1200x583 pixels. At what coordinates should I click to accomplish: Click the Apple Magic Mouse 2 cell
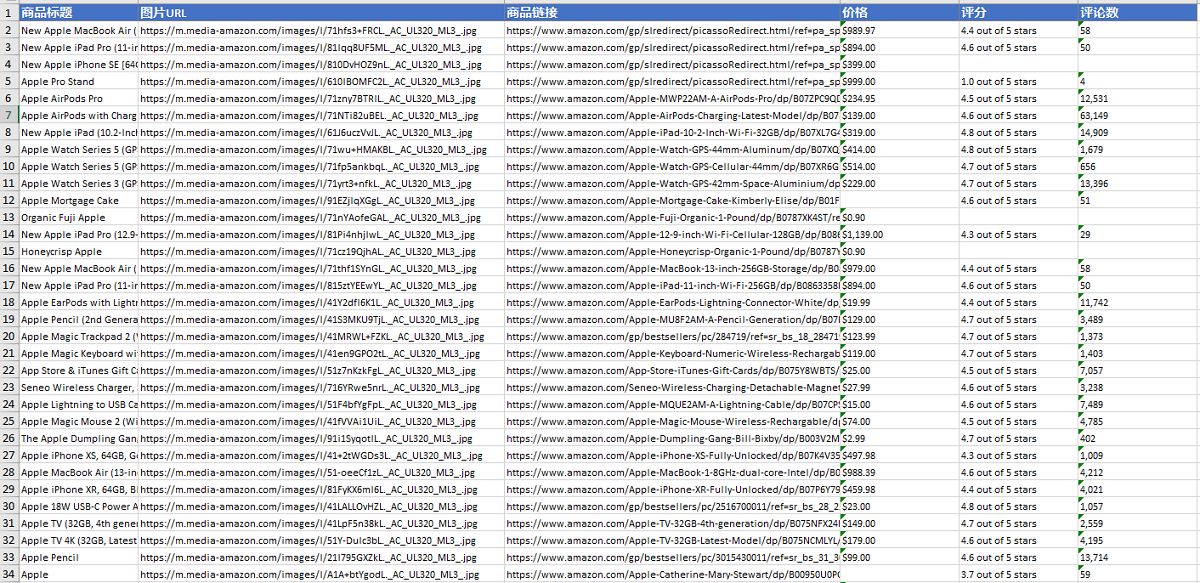tap(78, 422)
